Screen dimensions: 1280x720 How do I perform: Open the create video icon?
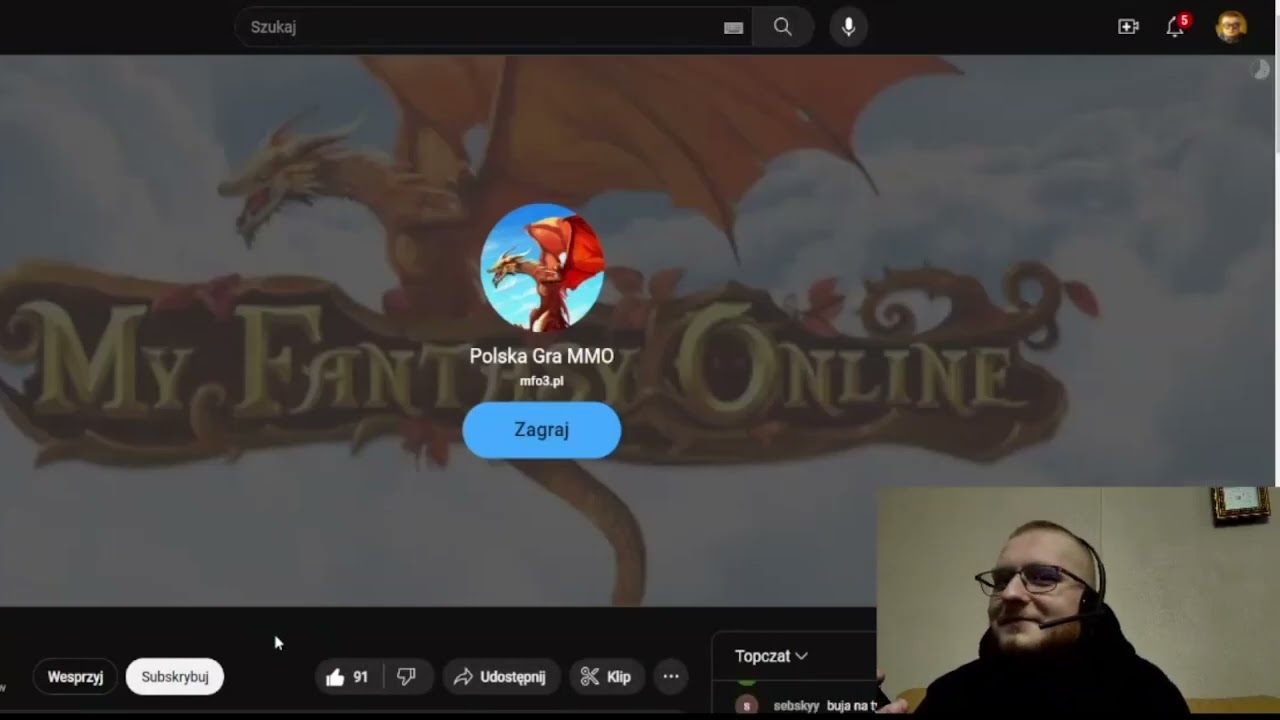point(1128,27)
